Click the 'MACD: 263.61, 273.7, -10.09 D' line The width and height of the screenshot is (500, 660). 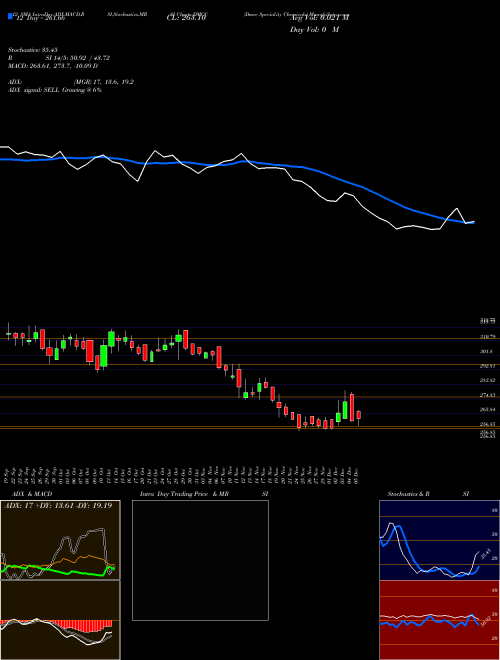pyautogui.click(x=53, y=66)
